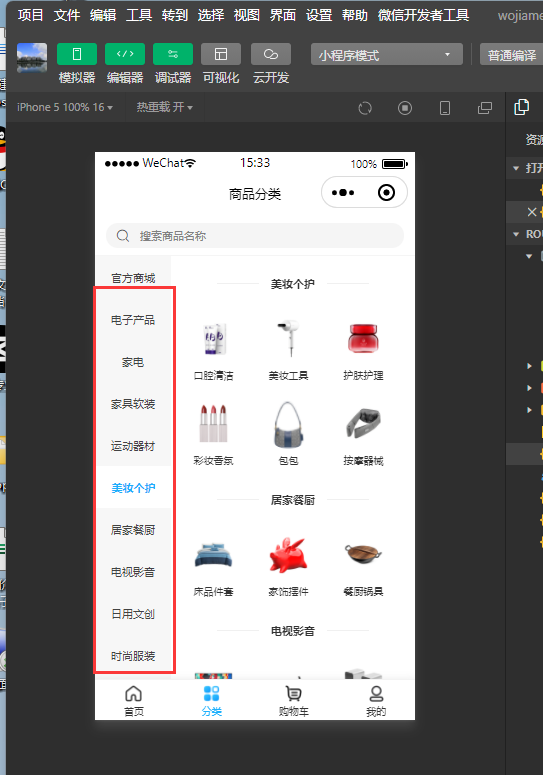Screen dimensions: 543x775
Task: Select the 时尚服装 category
Action: [x=133, y=656]
